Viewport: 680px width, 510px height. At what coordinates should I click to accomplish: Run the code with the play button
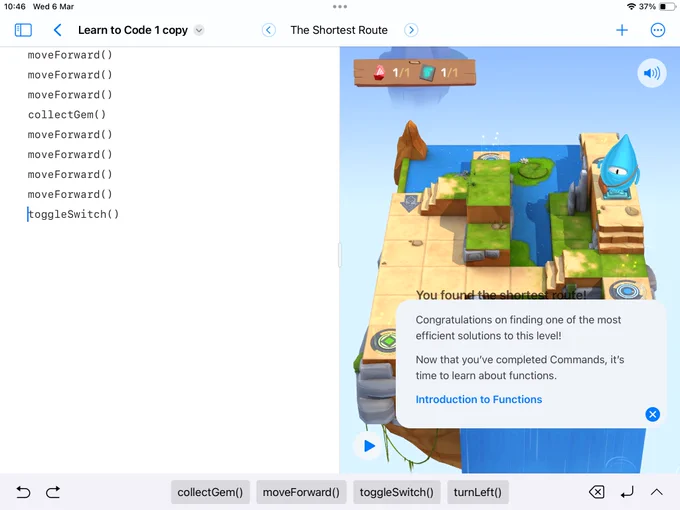[369, 446]
